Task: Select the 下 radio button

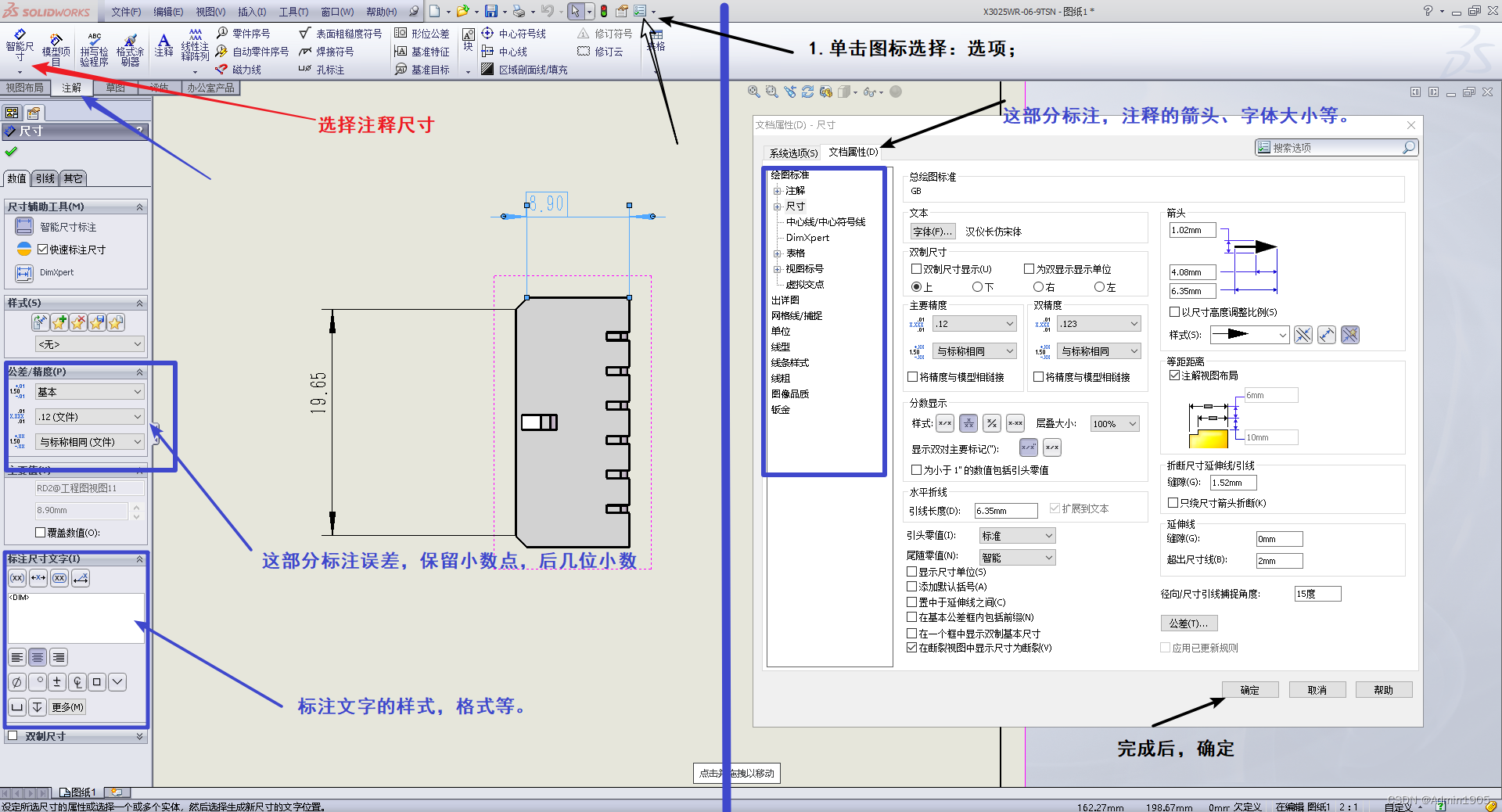Action: click(977, 287)
